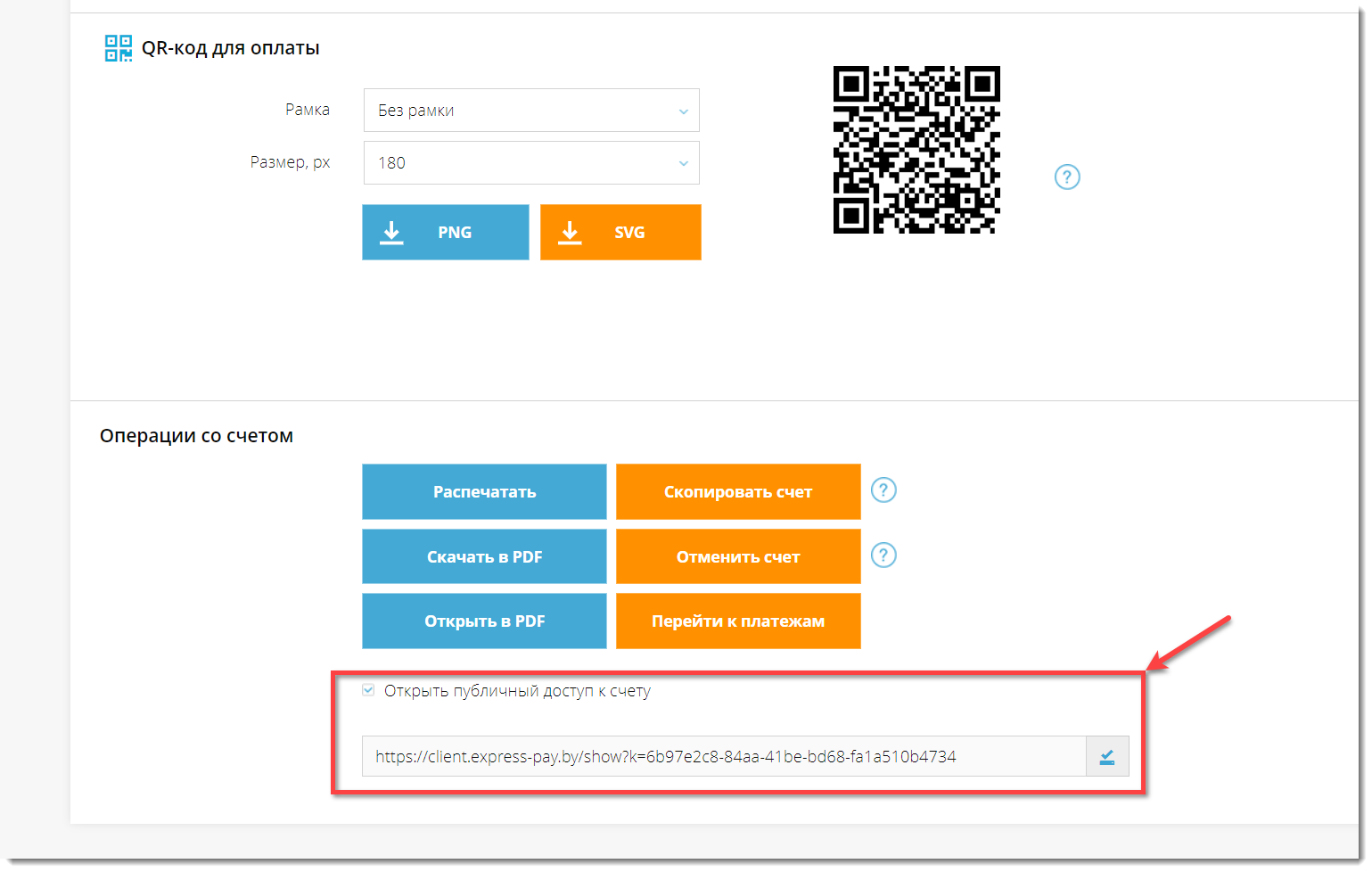Image resolution: width=1372 pixels, height=872 pixels.
Task: Click the Операции со счетом heading
Action: pos(196,436)
